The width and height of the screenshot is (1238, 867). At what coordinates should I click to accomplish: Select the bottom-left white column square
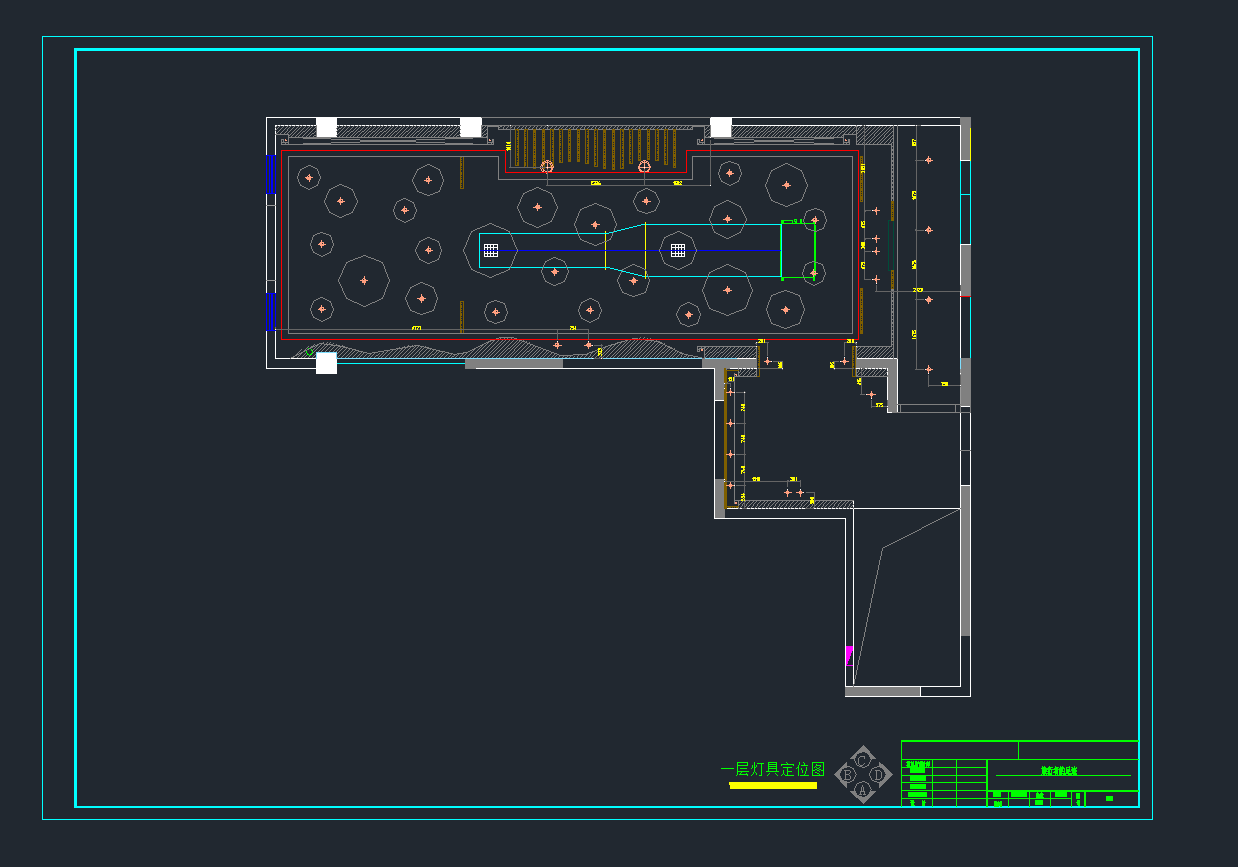pyautogui.click(x=326, y=363)
